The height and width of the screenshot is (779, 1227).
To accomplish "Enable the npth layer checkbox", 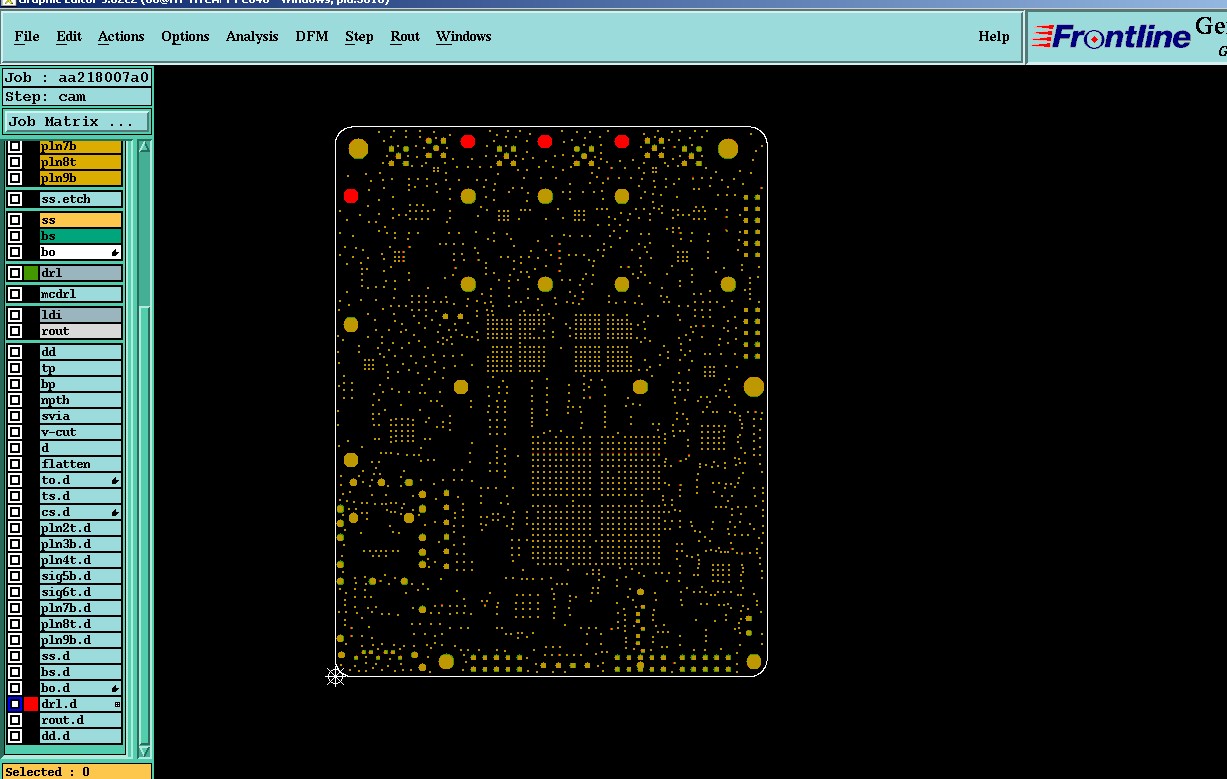I will pyautogui.click(x=15, y=400).
